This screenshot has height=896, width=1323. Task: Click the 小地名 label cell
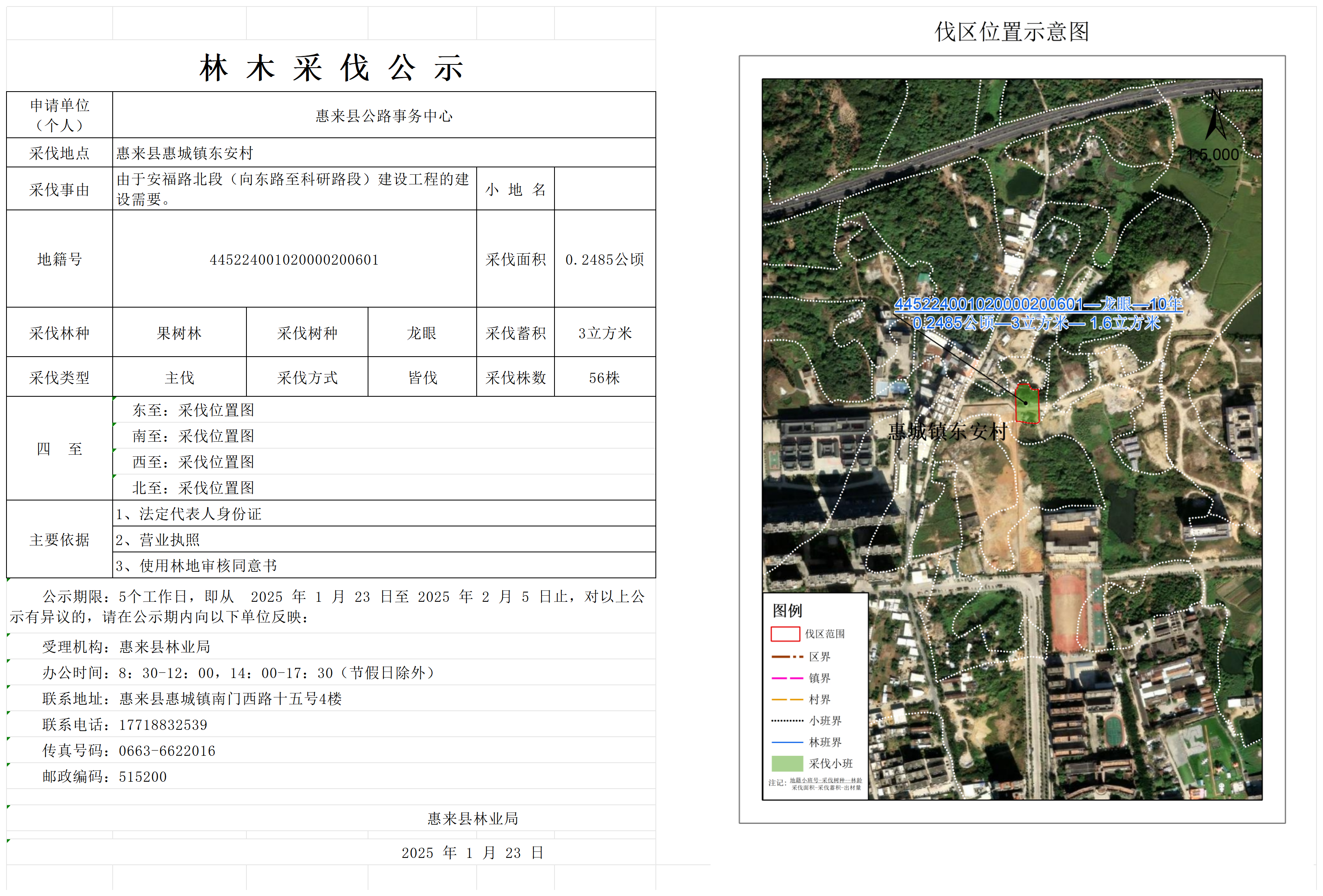pos(515,189)
